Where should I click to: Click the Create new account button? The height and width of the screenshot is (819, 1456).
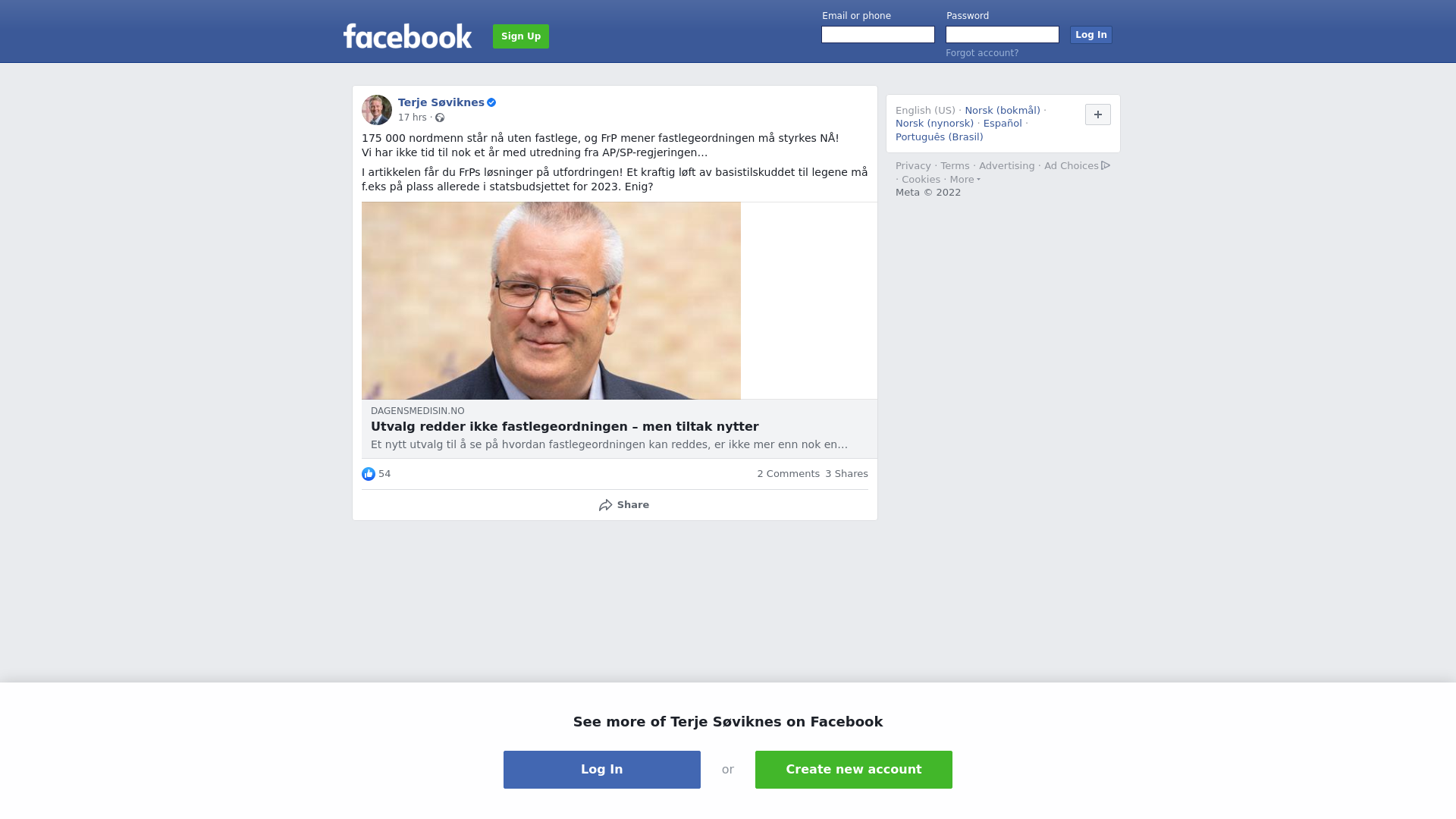[x=854, y=770]
